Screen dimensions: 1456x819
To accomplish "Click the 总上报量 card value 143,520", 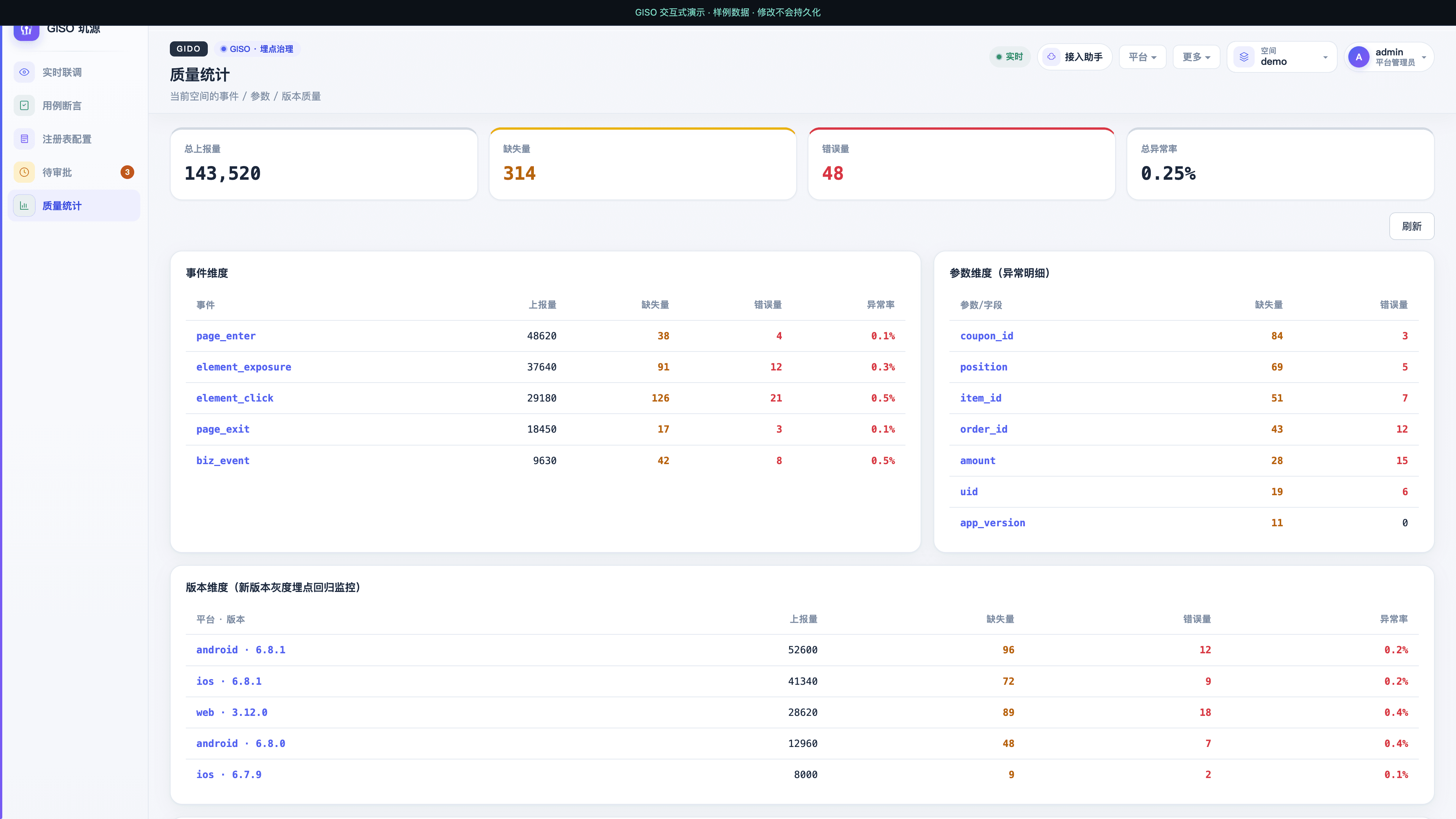I will (223, 173).
